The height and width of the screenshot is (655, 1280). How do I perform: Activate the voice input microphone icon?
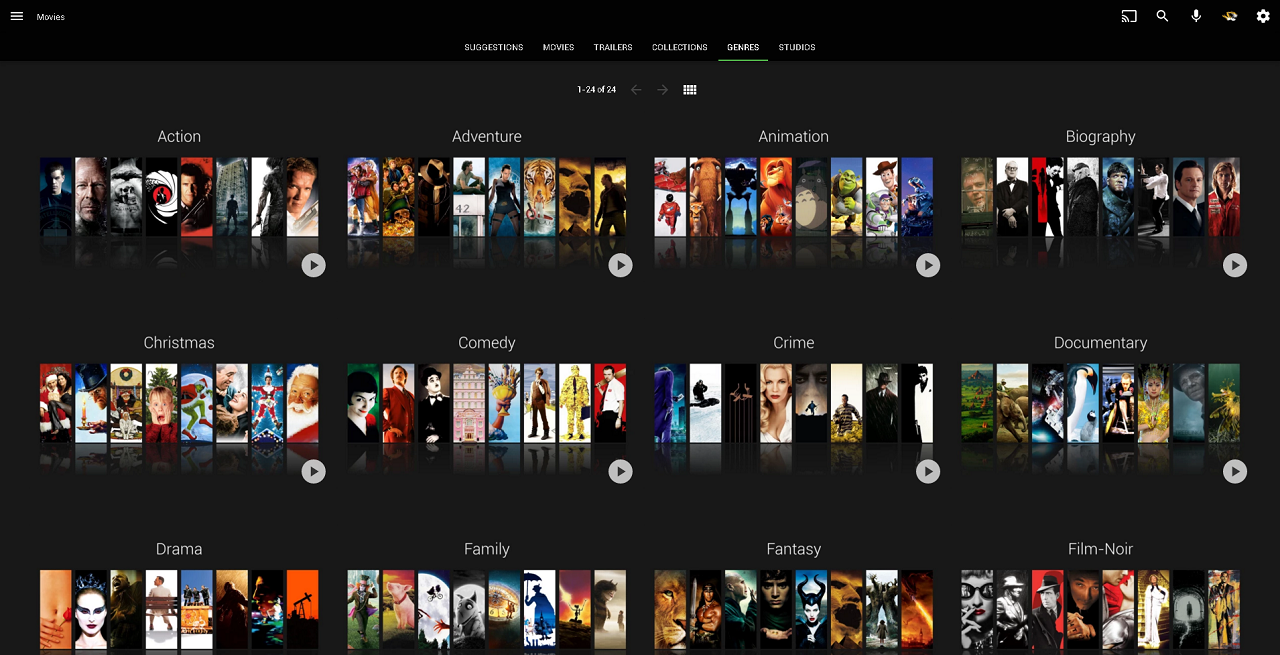[x=1196, y=16]
